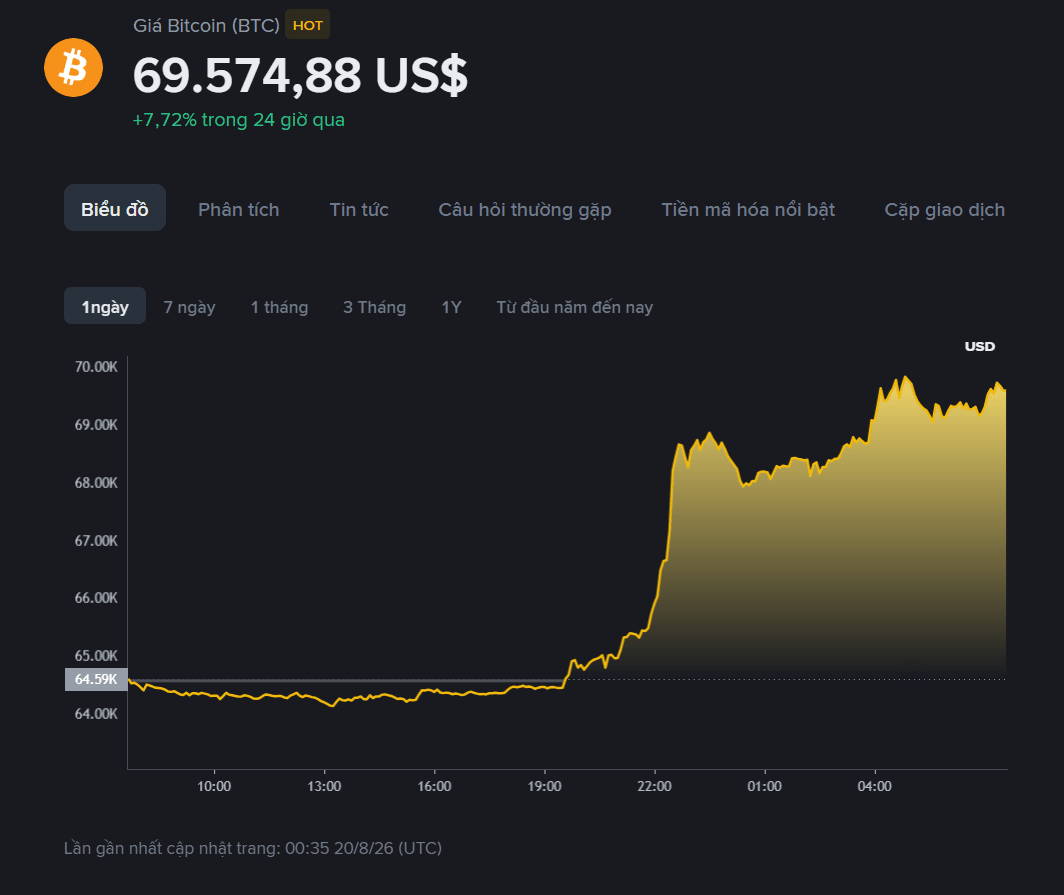Click the 70.00K y-axis label
The image size is (1064, 895).
[96, 367]
